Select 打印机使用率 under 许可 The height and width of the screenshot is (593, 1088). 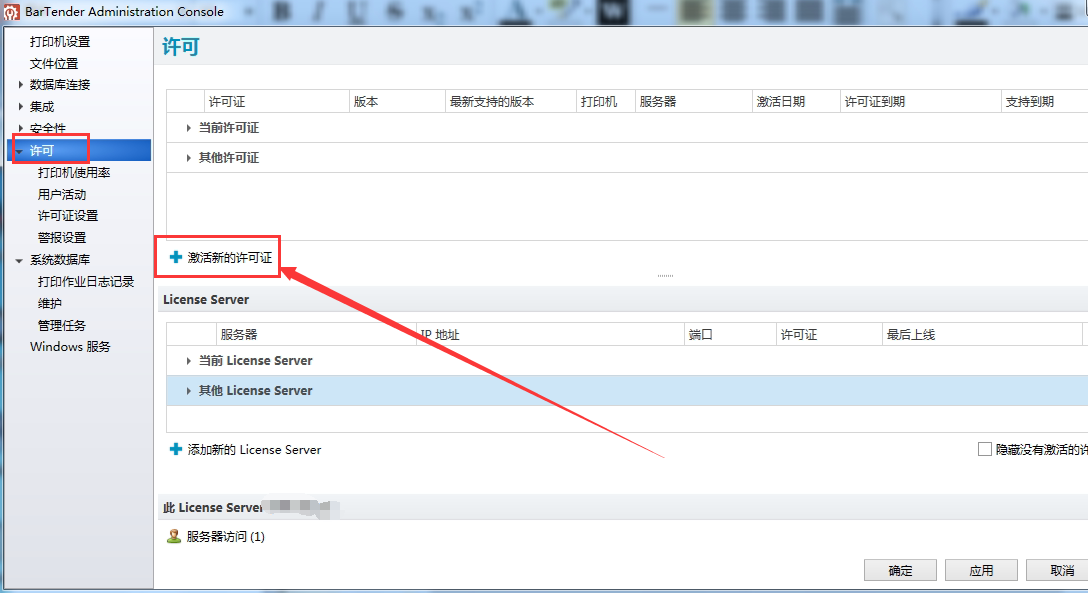pos(74,173)
